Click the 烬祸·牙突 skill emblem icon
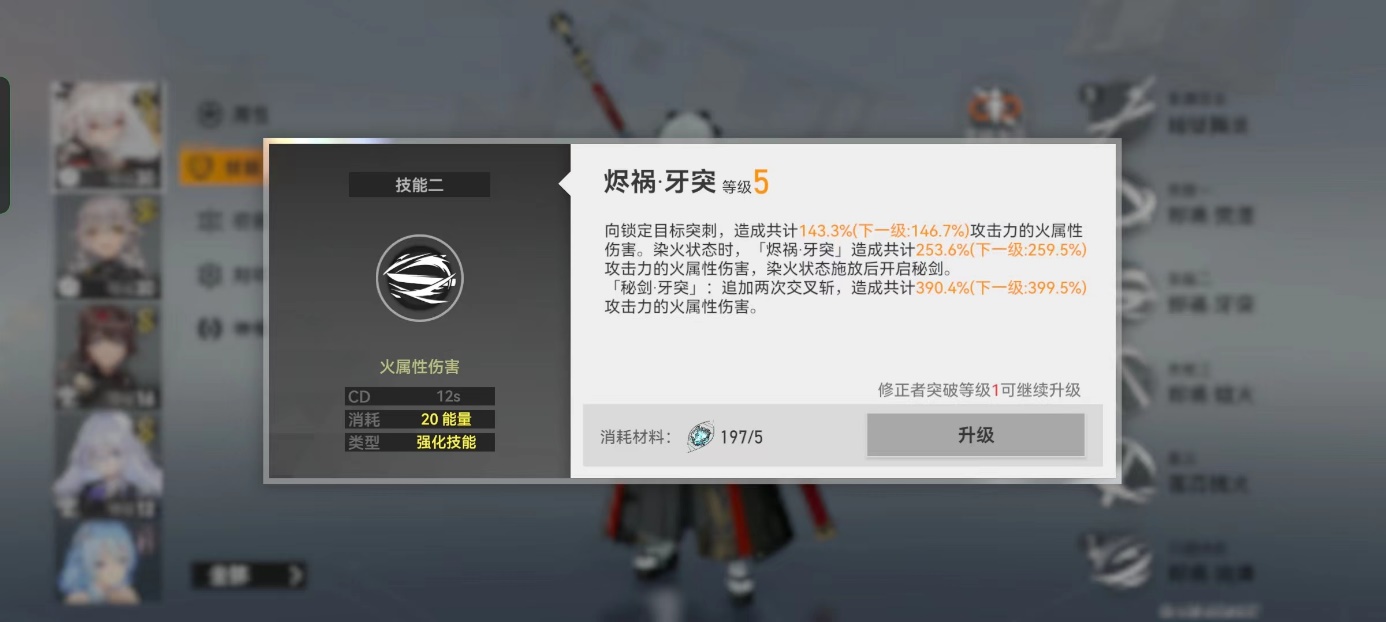Image resolution: width=1386 pixels, height=622 pixels. point(419,277)
